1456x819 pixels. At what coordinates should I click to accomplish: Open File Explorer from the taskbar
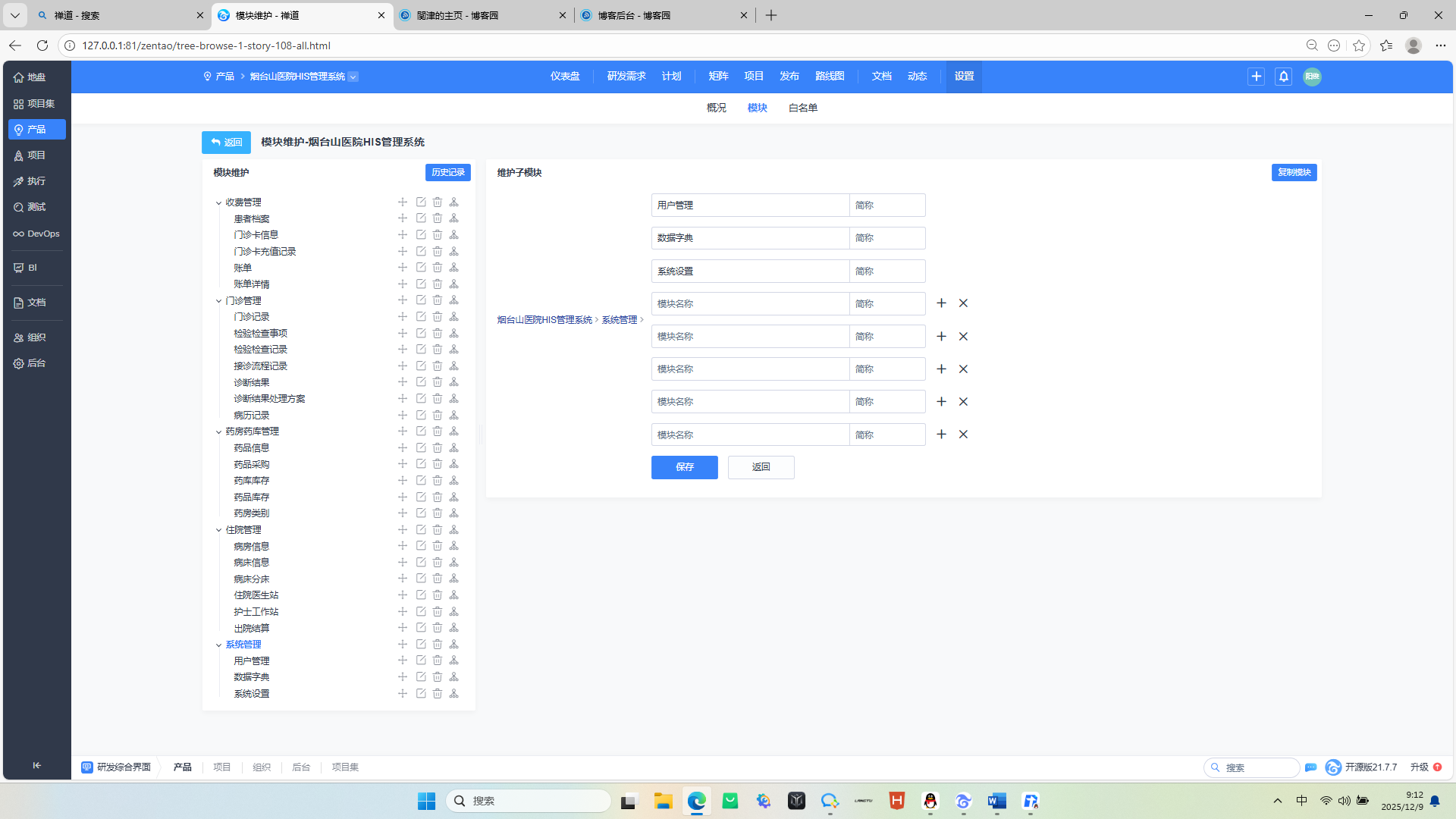(663, 801)
